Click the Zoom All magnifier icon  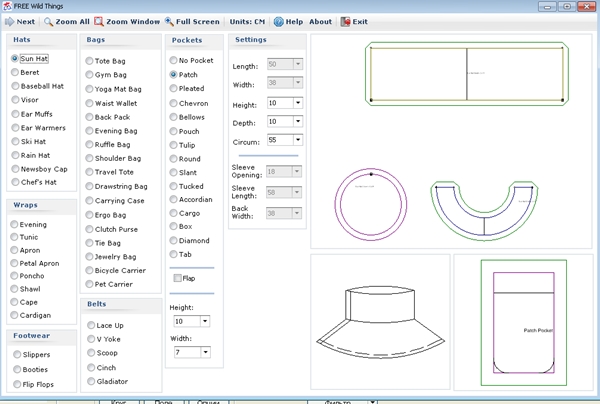[x=48, y=21]
